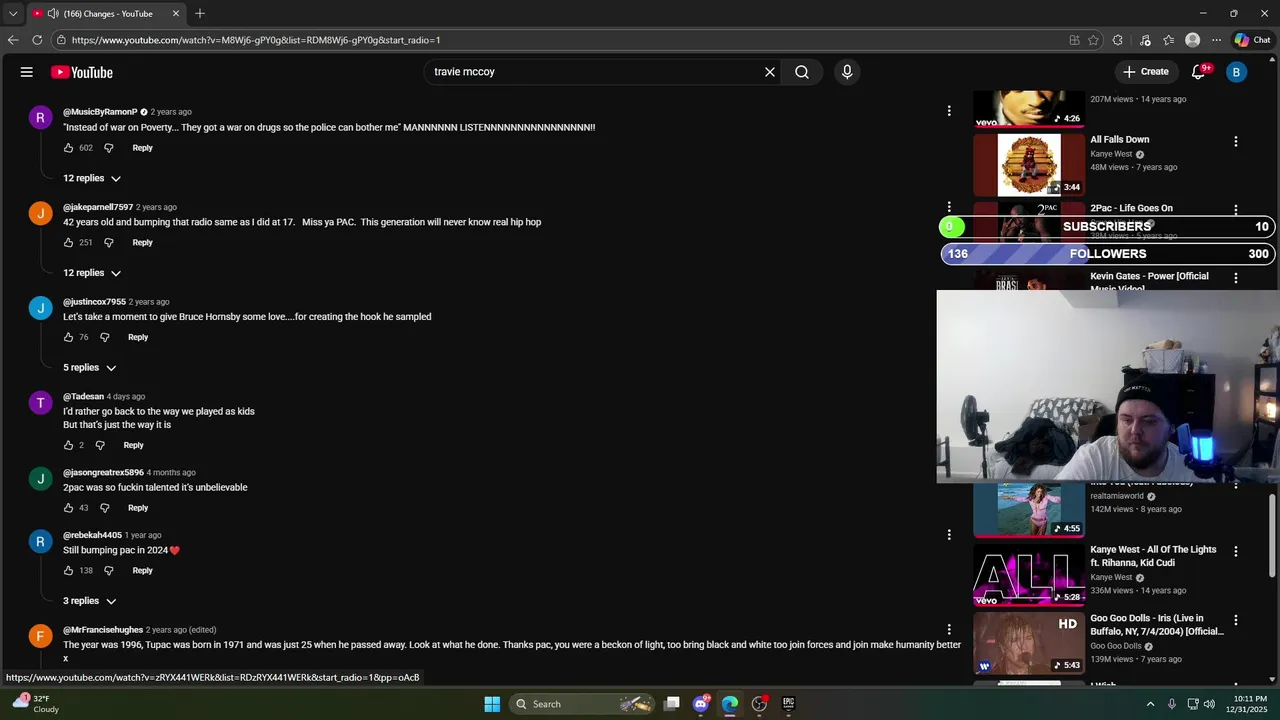Expand the 3 replies thread
The height and width of the screenshot is (720, 1280).
[x=90, y=601]
